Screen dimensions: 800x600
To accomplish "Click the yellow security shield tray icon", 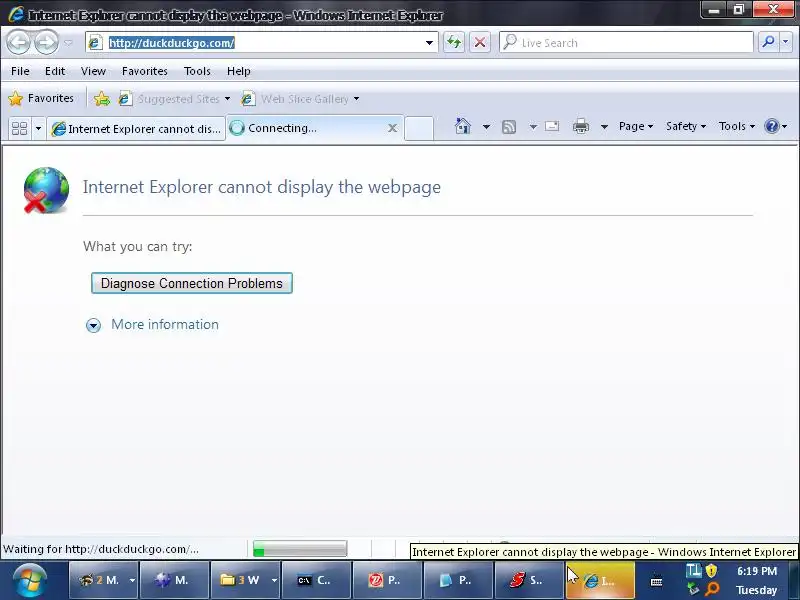I will pos(711,570).
